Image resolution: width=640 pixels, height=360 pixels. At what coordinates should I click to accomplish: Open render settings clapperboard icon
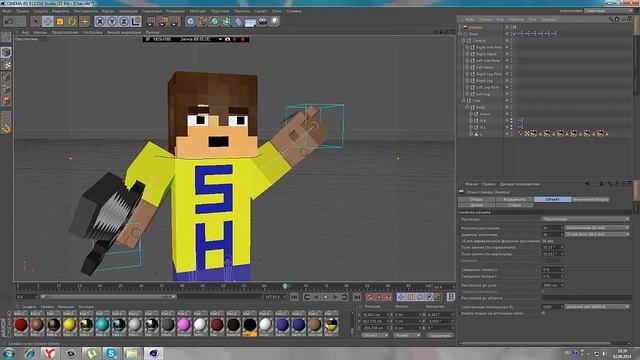pos(175,21)
